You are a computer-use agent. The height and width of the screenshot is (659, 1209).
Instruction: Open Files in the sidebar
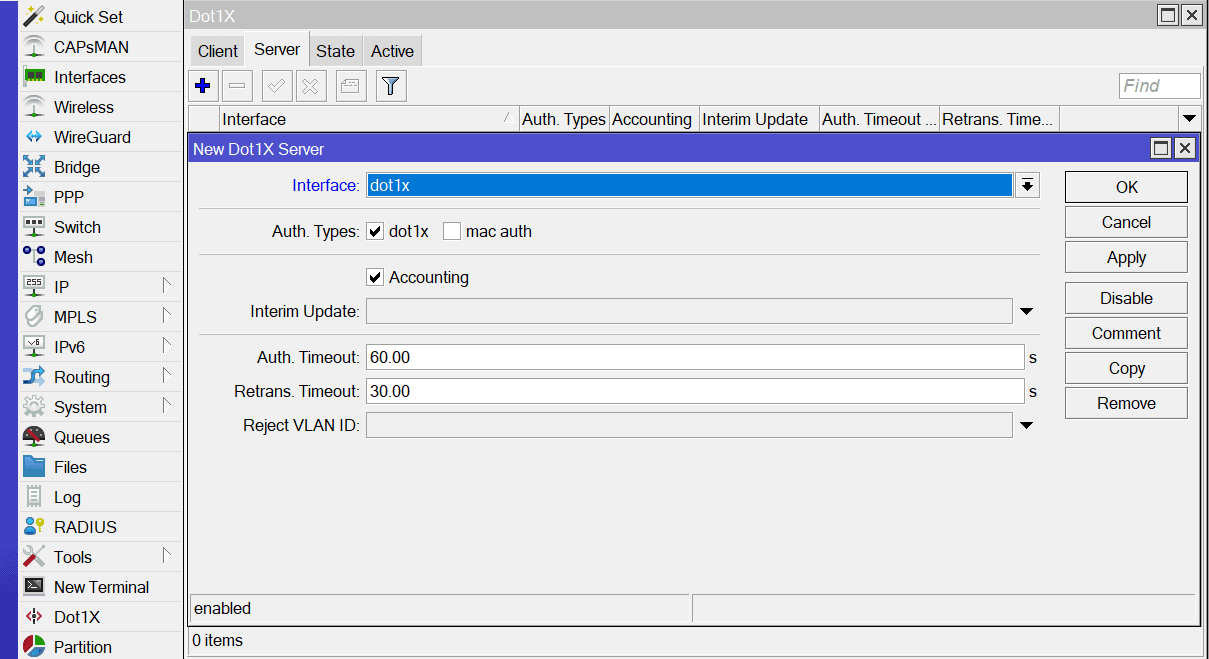point(70,467)
